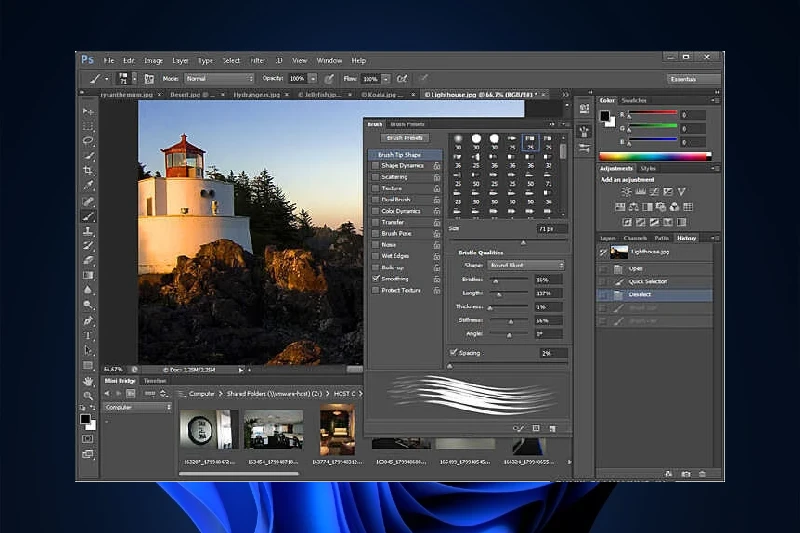Viewport: 800px width, 533px height.
Task: Click the Brush Presets button
Action: point(405,138)
